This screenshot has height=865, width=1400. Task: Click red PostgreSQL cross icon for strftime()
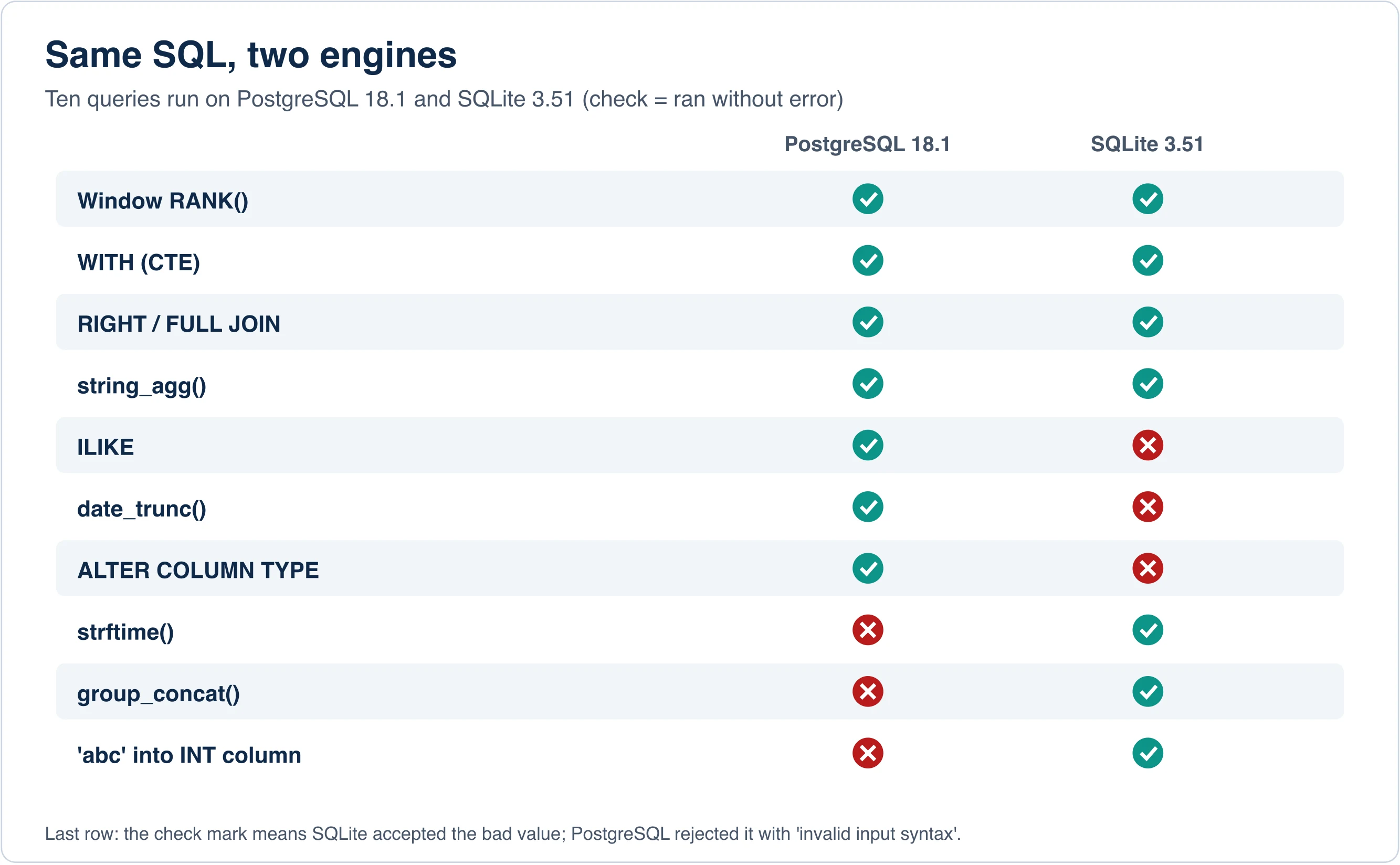click(x=867, y=630)
